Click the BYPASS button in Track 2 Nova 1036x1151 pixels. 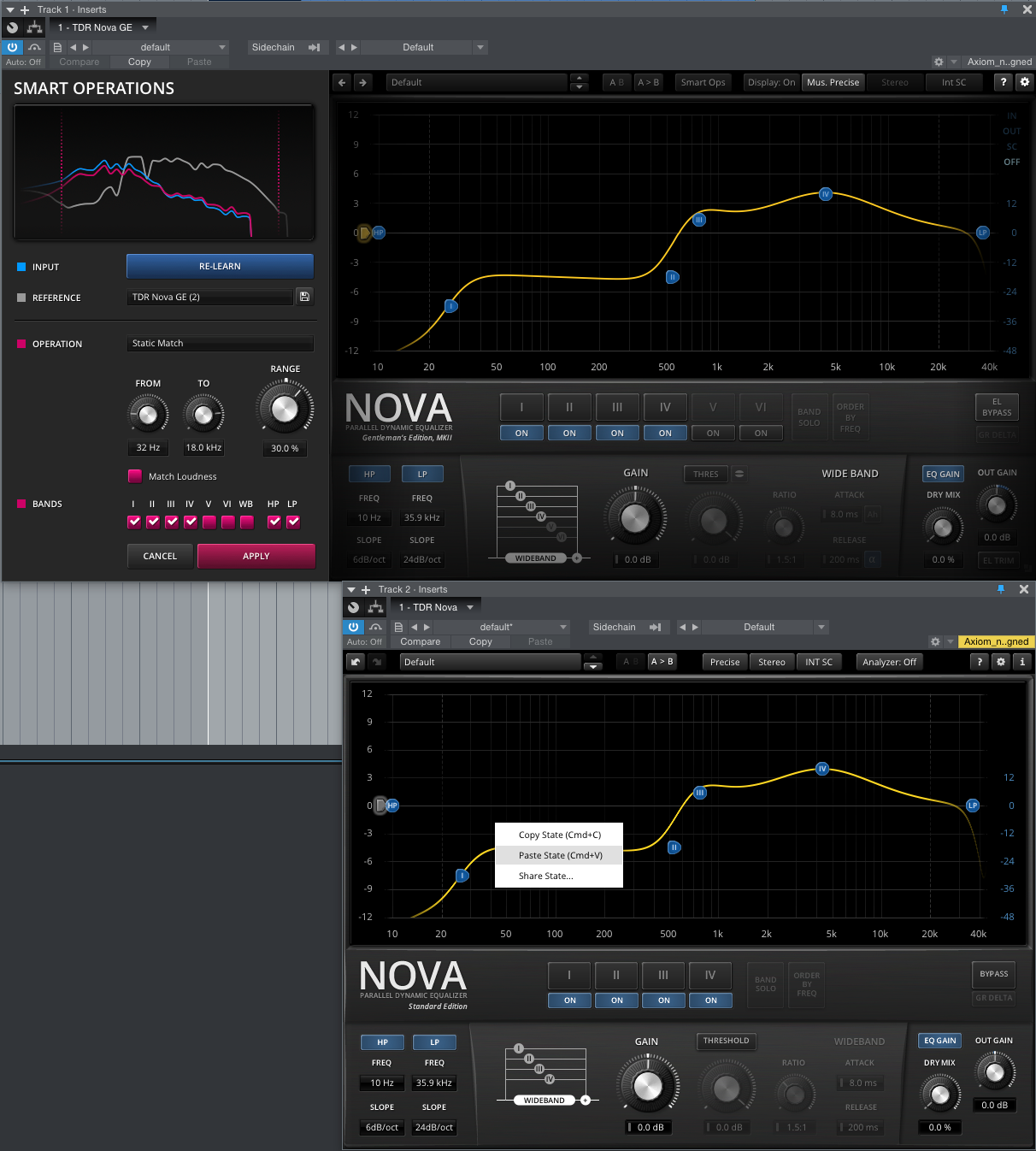(994, 974)
